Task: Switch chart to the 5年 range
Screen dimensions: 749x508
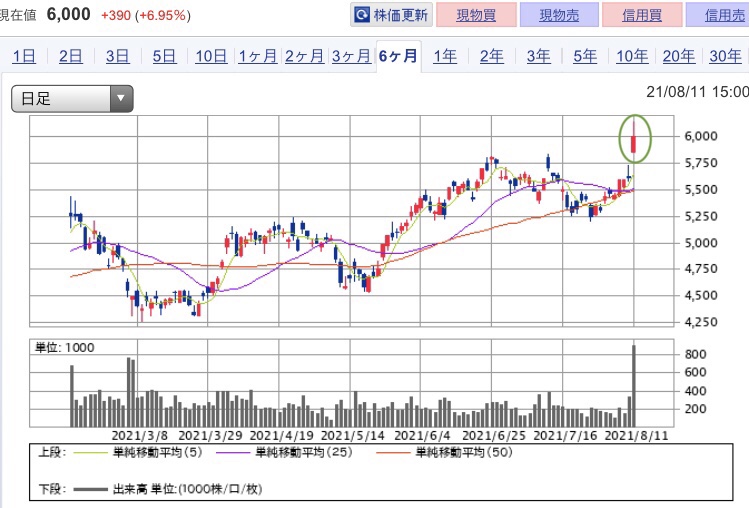Action: [586, 56]
